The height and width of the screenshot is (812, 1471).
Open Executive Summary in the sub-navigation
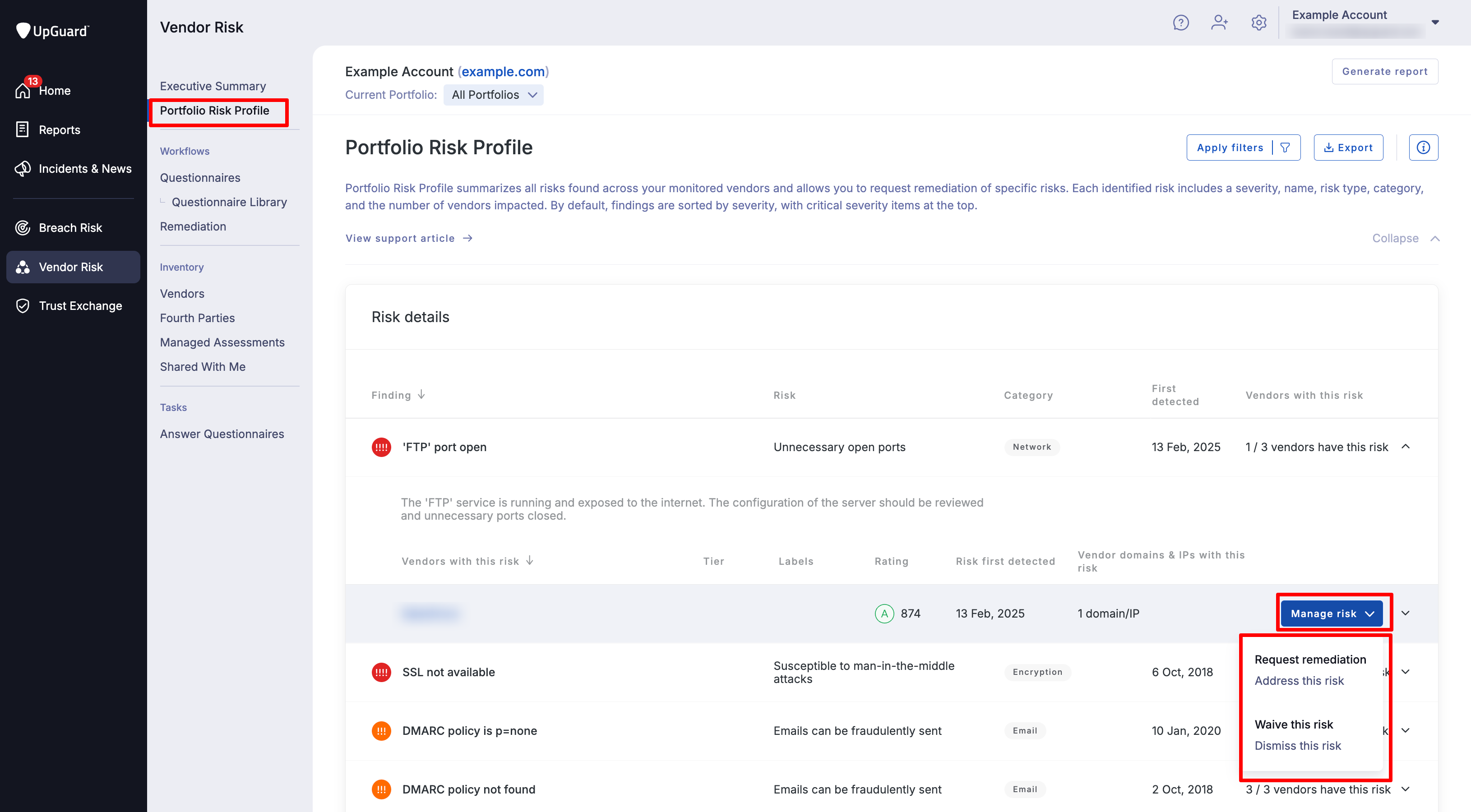(x=213, y=86)
